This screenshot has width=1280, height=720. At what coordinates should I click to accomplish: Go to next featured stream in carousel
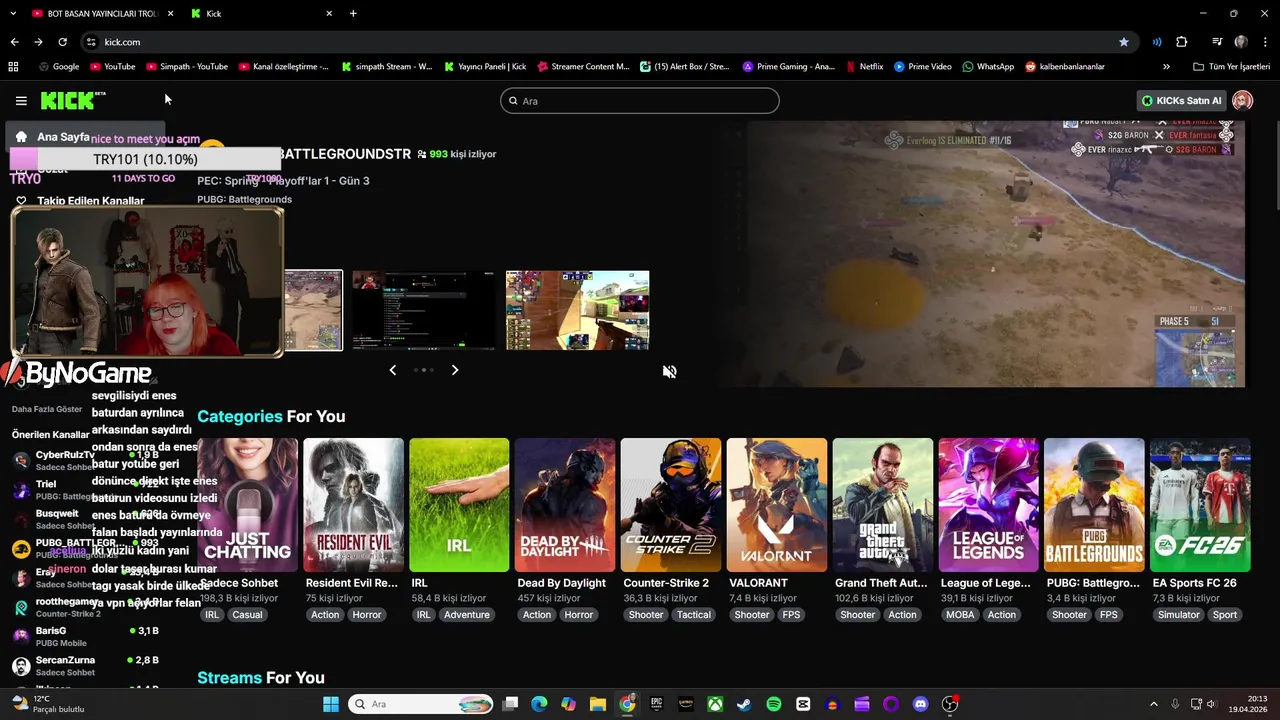tap(455, 370)
